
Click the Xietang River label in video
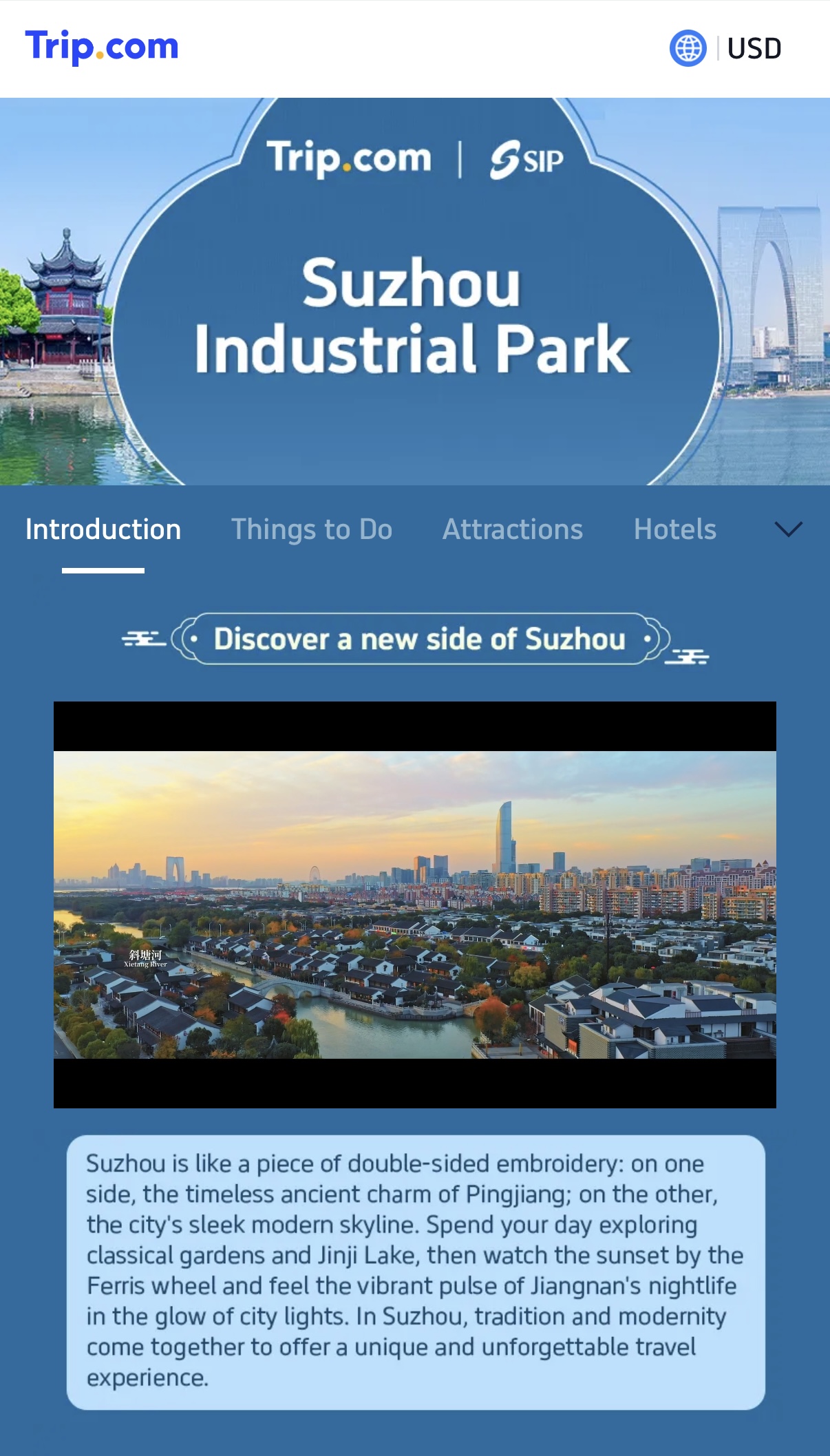click(145, 958)
